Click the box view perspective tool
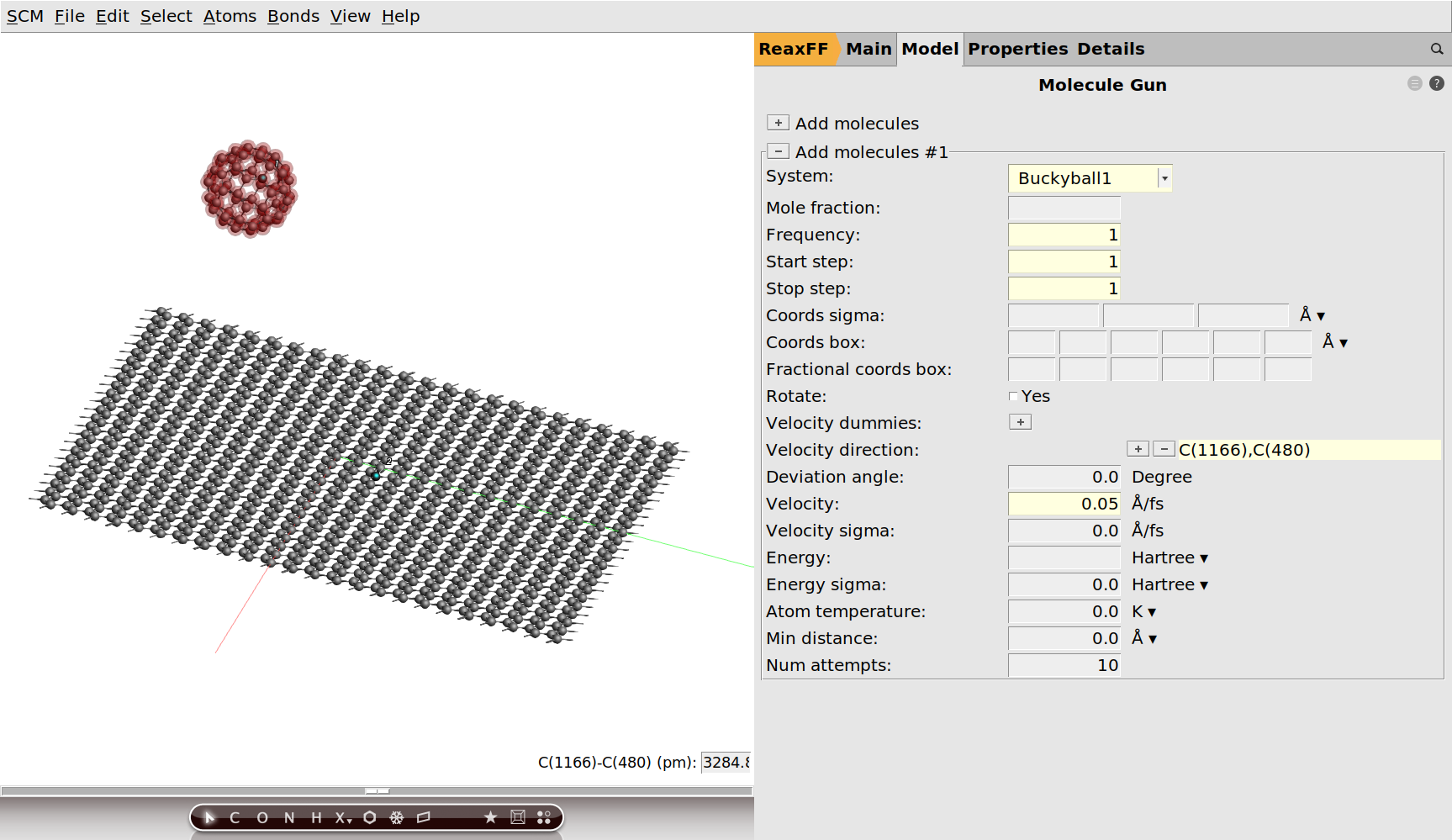 click(518, 817)
